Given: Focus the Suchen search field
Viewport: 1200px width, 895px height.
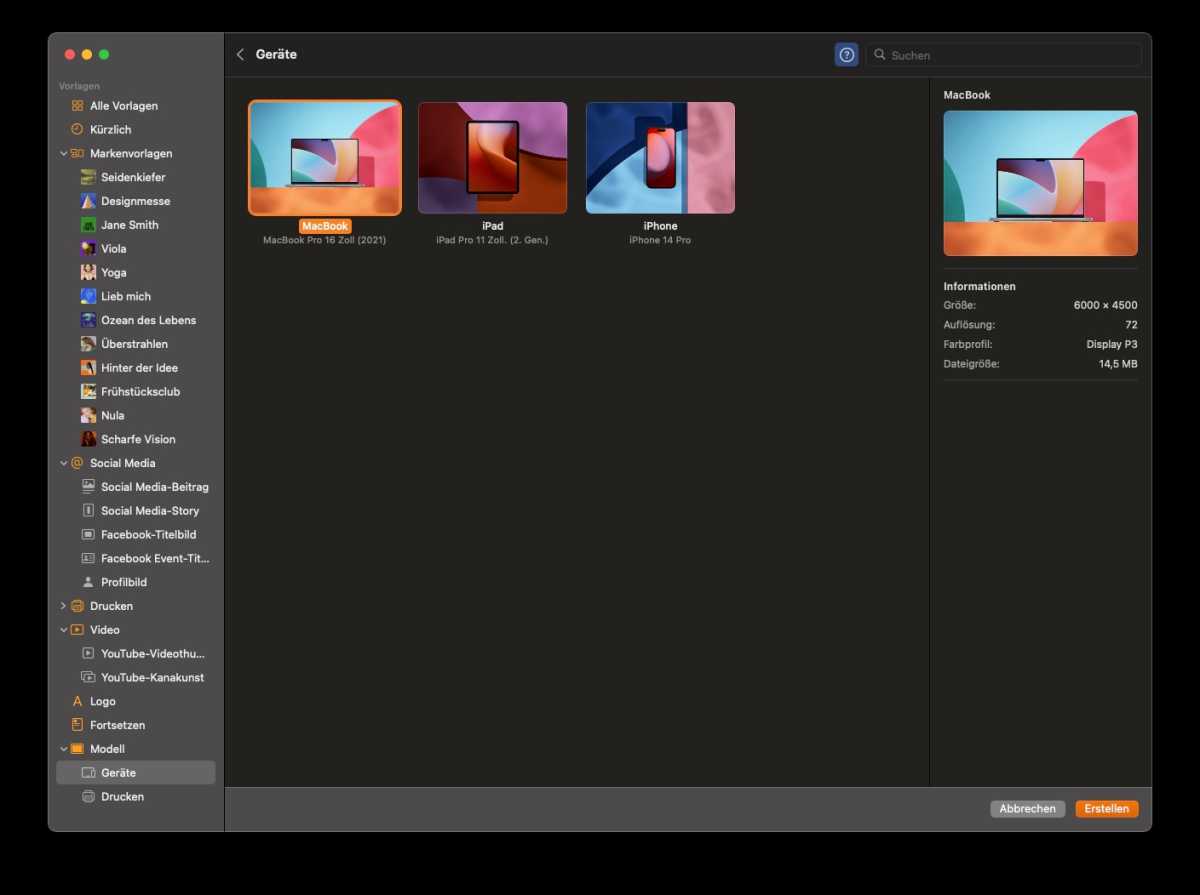Looking at the screenshot, I should [1004, 55].
